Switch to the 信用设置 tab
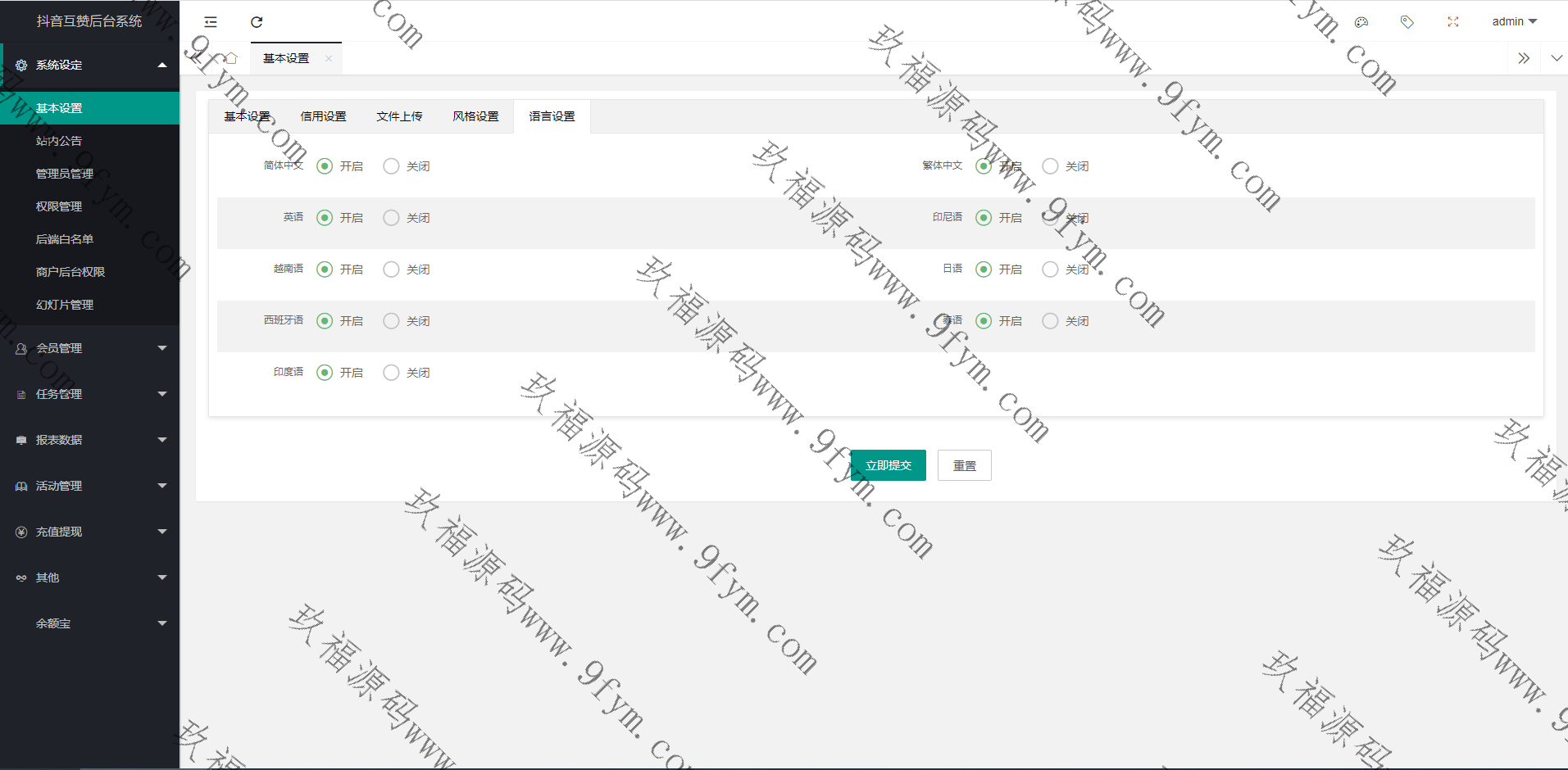1568x770 pixels. [323, 116]
